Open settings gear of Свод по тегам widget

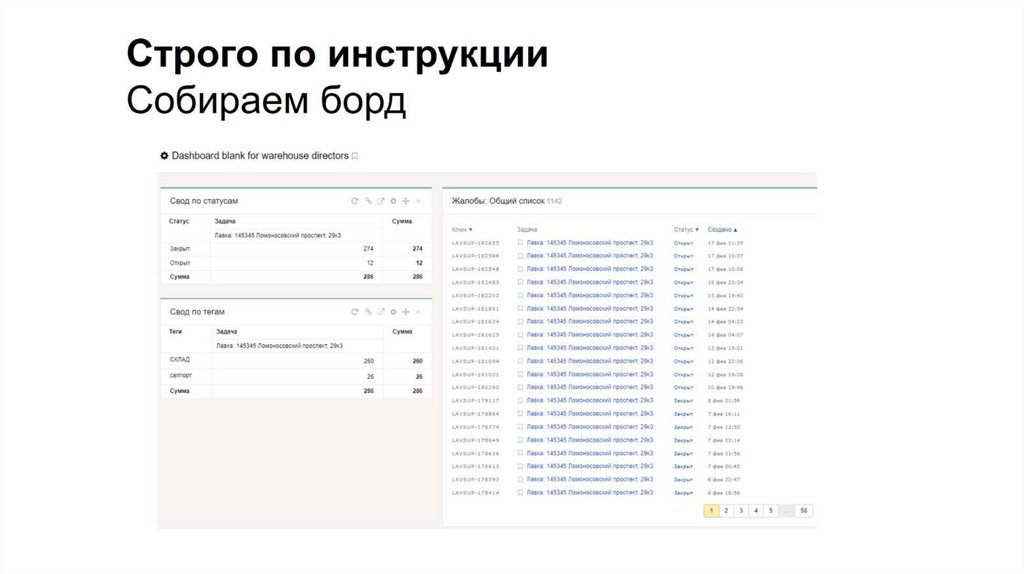(394, 312)
